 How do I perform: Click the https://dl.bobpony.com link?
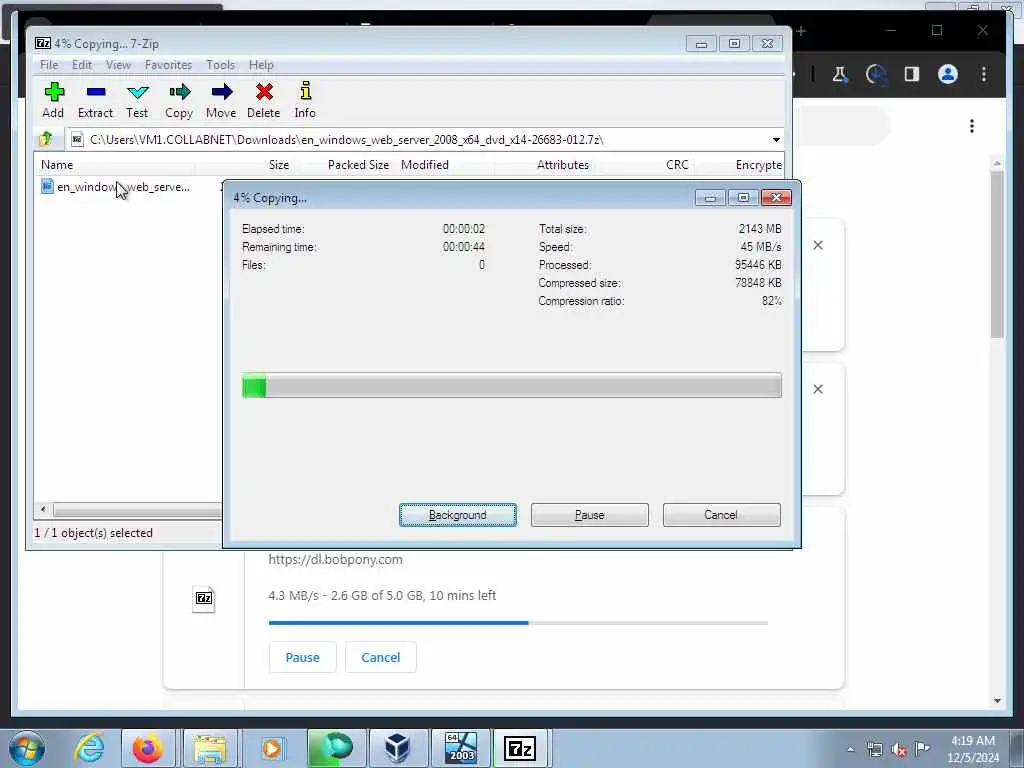[x=335, y=560]
